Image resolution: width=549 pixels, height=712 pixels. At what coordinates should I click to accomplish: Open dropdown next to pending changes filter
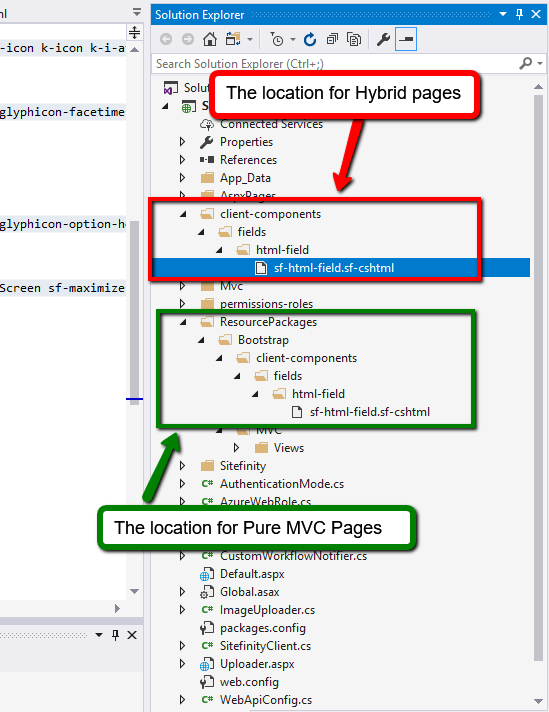293,40
